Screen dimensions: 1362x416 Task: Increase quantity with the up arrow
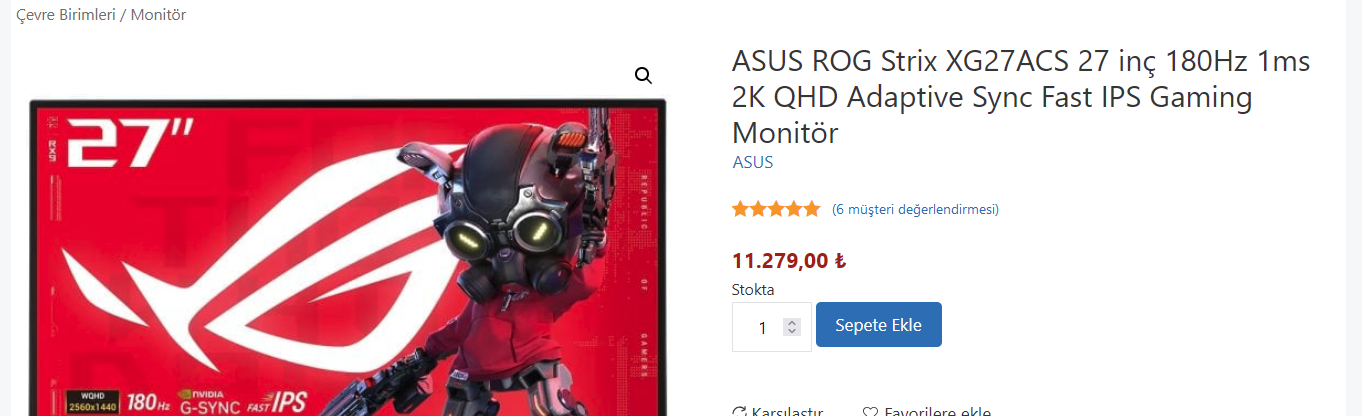click(792, 322)
